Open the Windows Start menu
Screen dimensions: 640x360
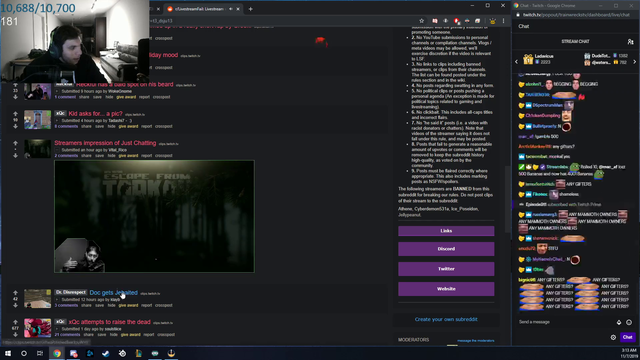pyautogui.click(x=8, y=353)
